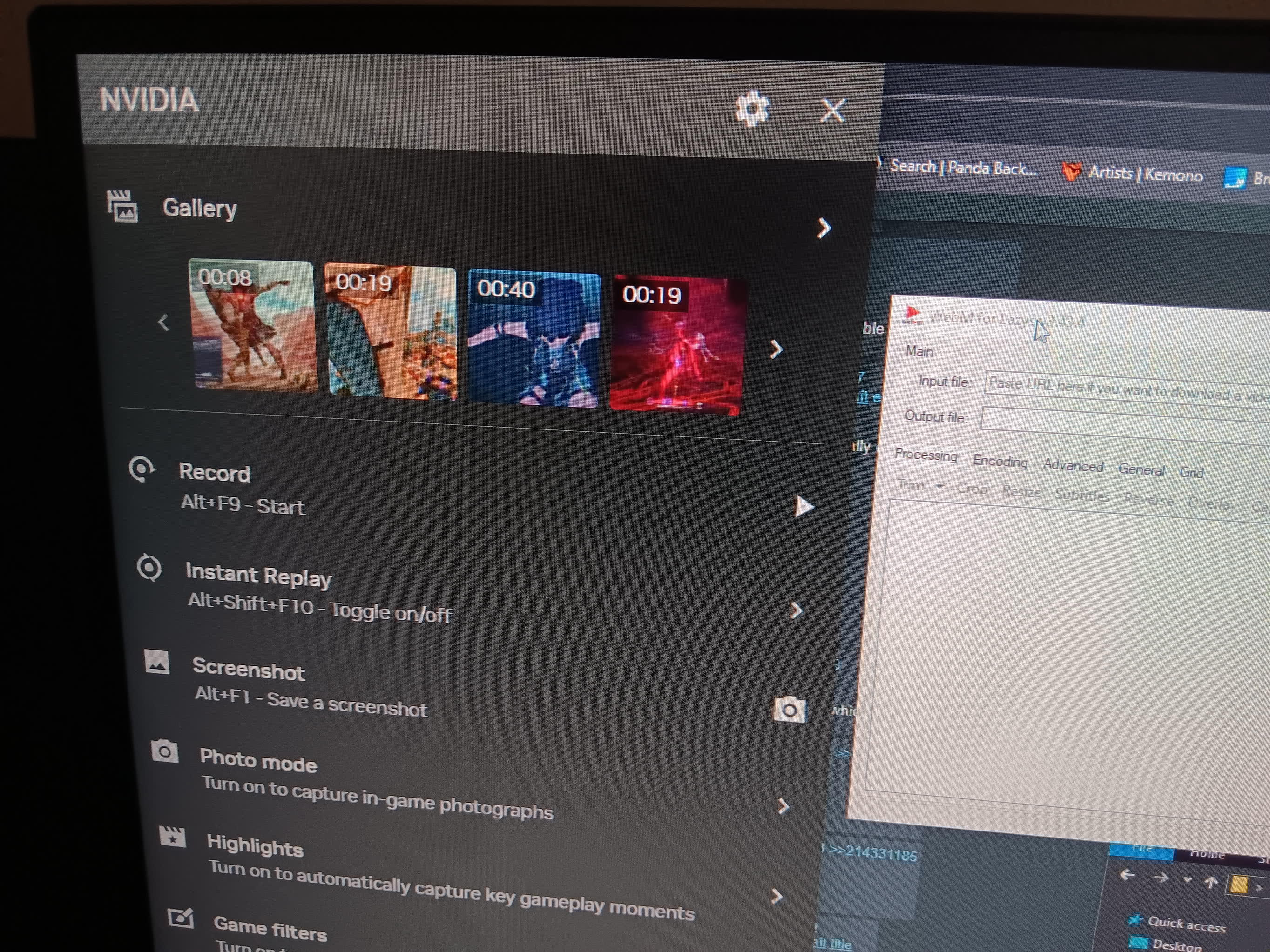The width and height of the screenshot is (1270, 952).
Task: Open the first 00:19 canyon clip
Action: tap(392, 332)
